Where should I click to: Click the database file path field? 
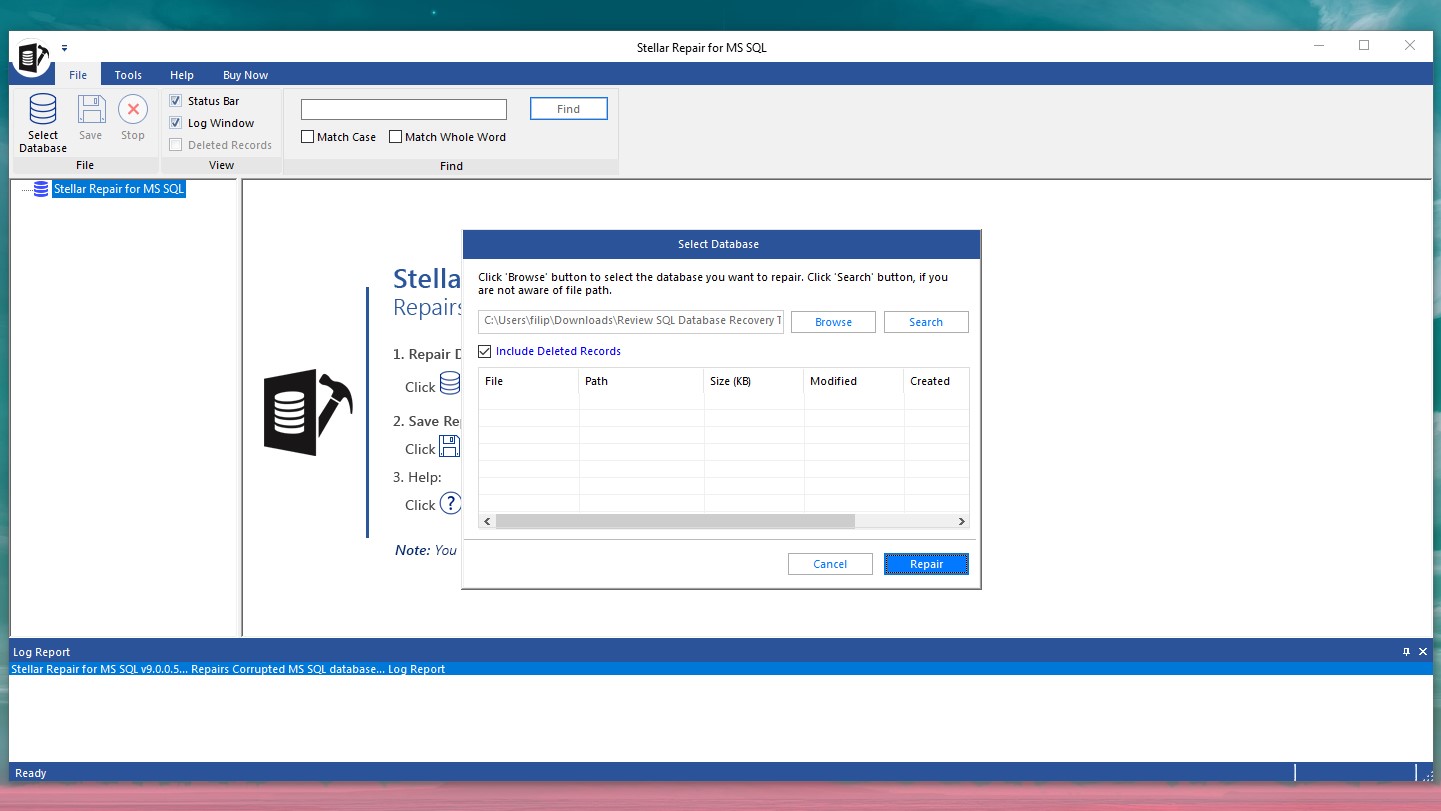(631, 321)
